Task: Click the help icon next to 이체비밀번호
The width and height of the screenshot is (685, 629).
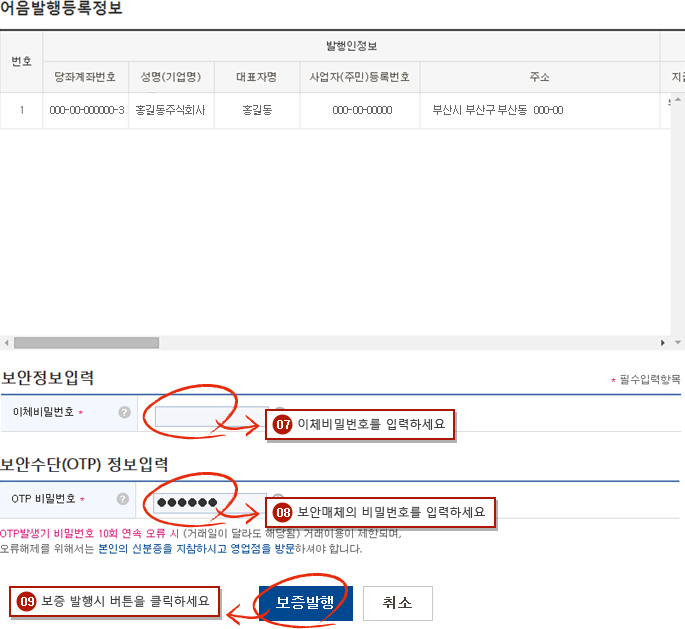Action: [x=125, y=412]
